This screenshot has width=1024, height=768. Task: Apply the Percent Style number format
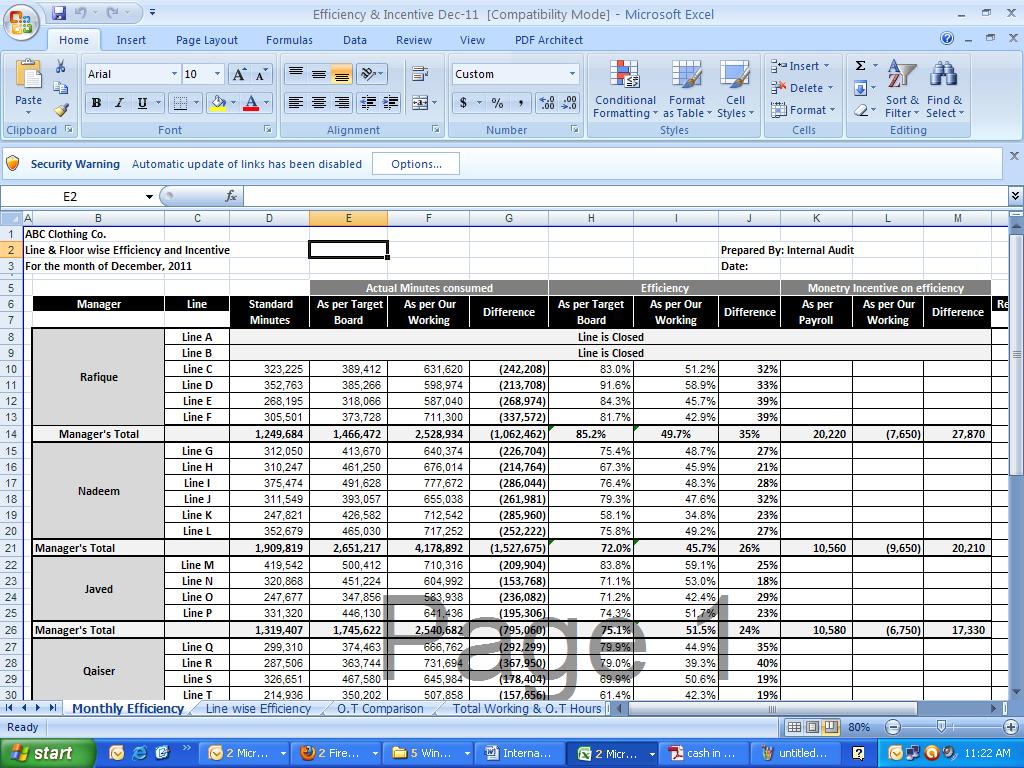tap(497, 103)
